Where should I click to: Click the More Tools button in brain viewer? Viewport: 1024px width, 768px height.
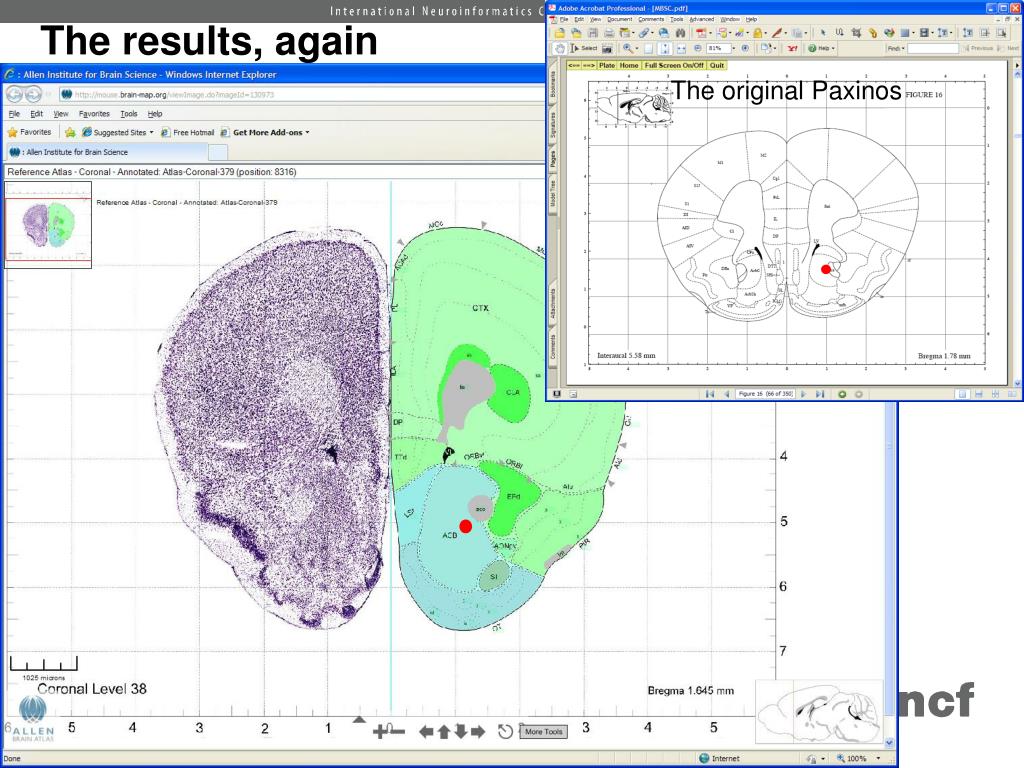(544, 731)
